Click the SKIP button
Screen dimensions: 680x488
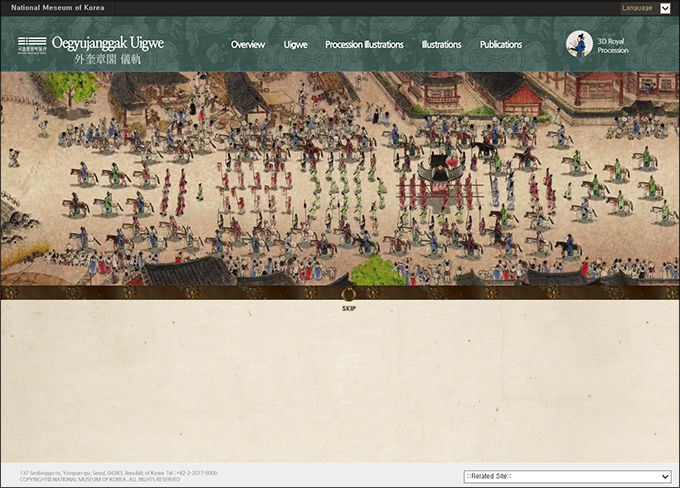click(349, 308)
